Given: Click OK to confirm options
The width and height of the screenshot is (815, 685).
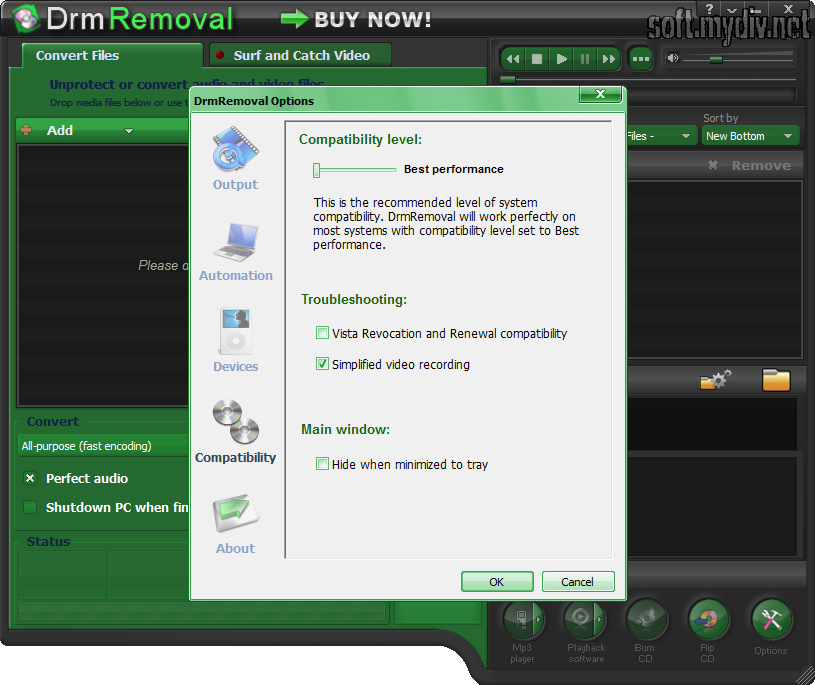Looking at the screenshot, I should 497,582.
